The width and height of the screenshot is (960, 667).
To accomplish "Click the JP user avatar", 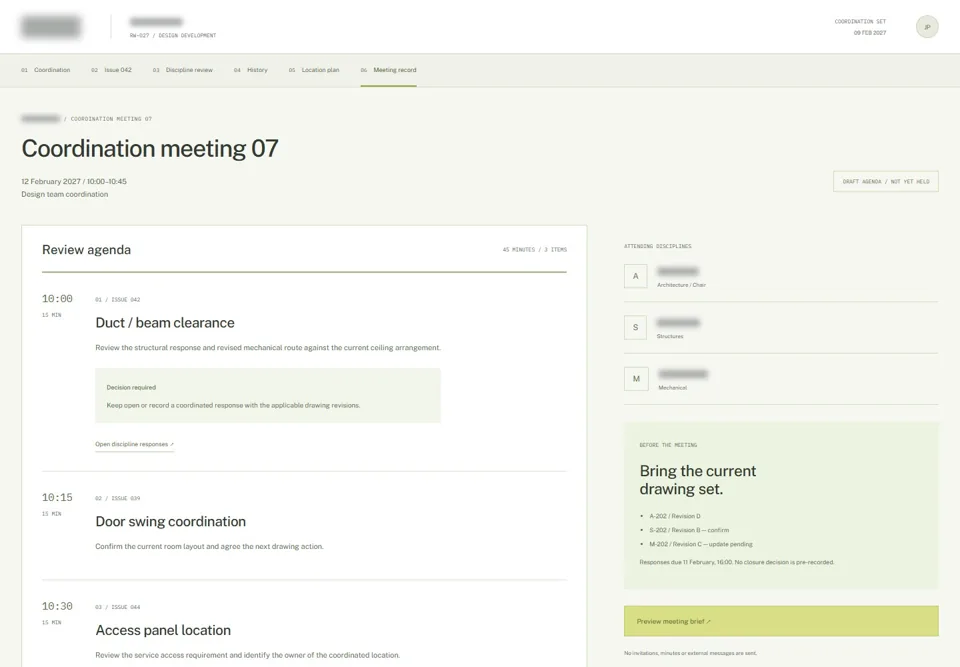I will tap(927, 27).
